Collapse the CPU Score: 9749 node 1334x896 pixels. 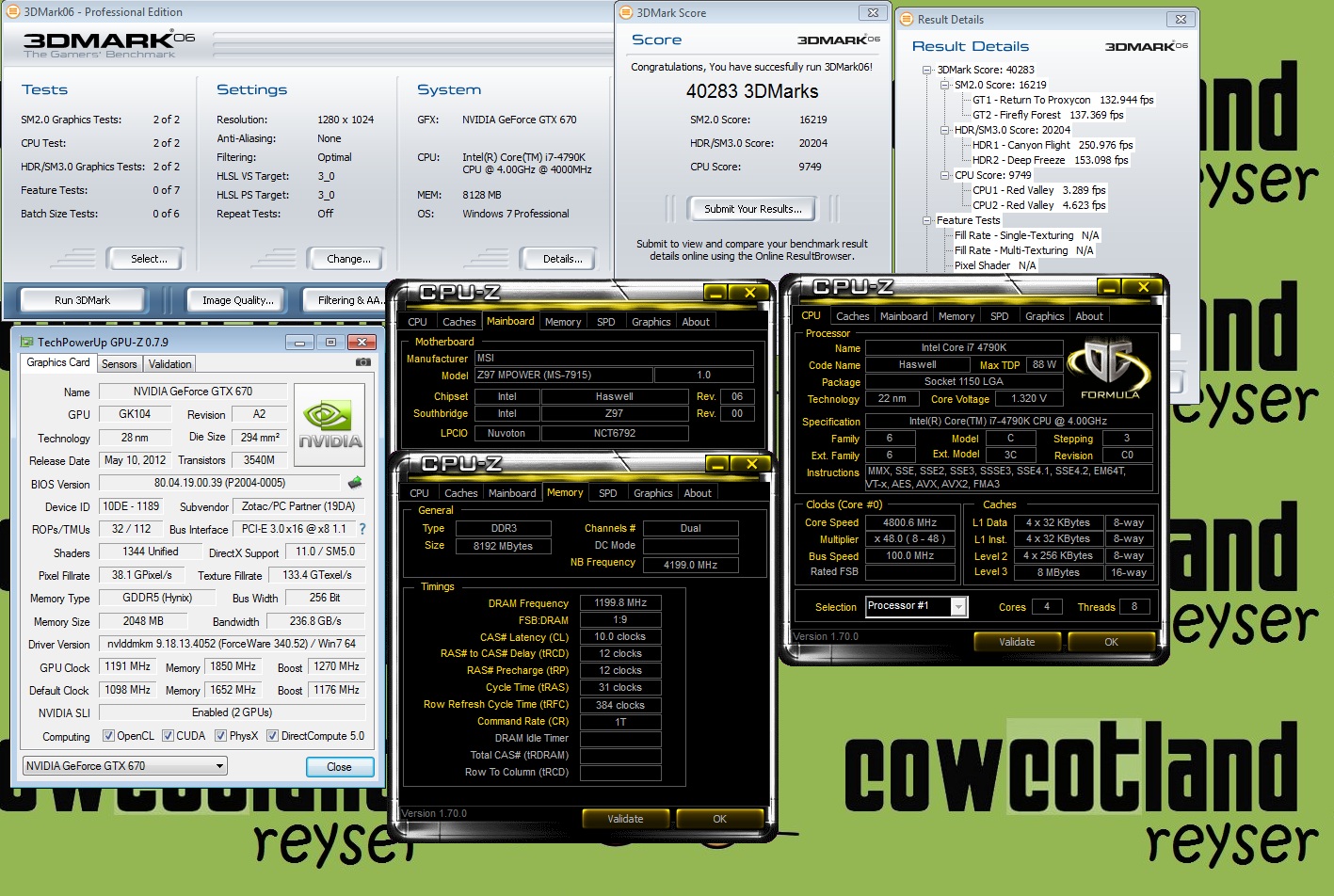tap(945, 175)
